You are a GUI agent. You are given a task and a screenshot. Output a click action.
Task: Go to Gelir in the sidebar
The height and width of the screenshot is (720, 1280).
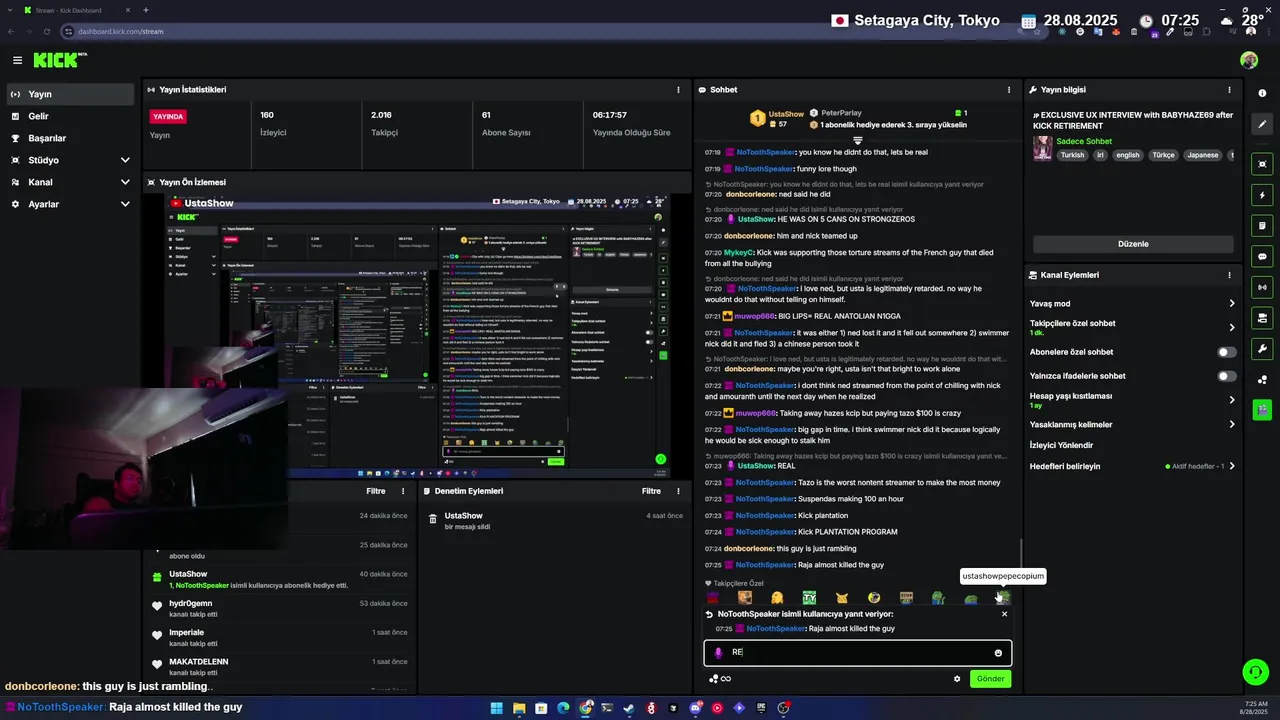[x=69, y=116]
